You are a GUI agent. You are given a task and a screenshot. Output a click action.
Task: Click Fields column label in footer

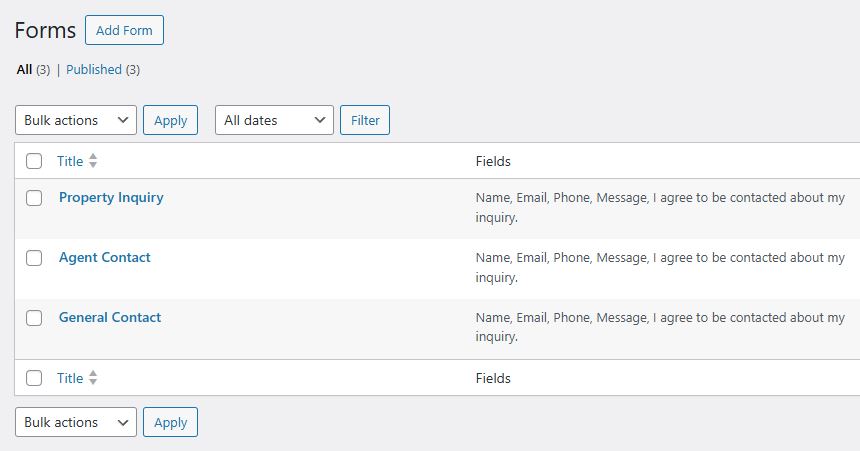(493, 378)
